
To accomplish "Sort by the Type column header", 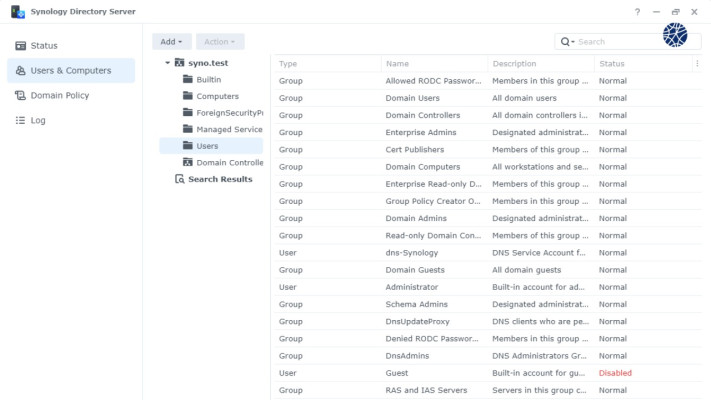I will pos(327,64).
